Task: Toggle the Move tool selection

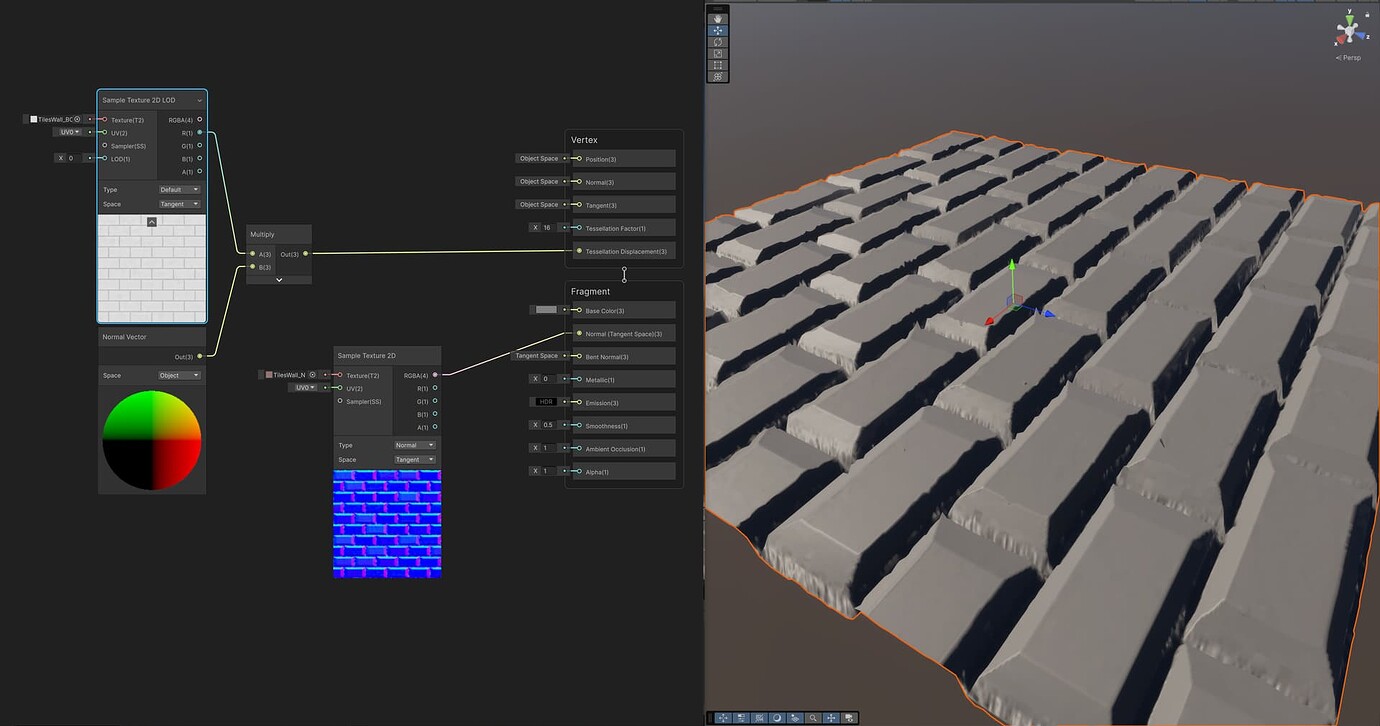Action: [x=718, y=30]
